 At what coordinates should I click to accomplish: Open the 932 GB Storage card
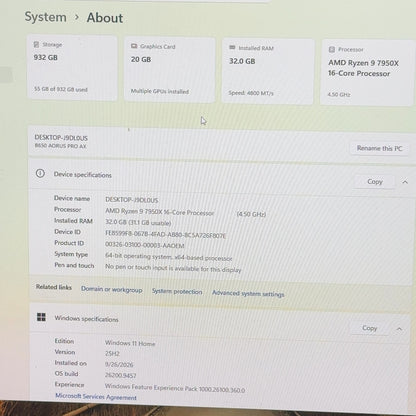coord(72,67)
